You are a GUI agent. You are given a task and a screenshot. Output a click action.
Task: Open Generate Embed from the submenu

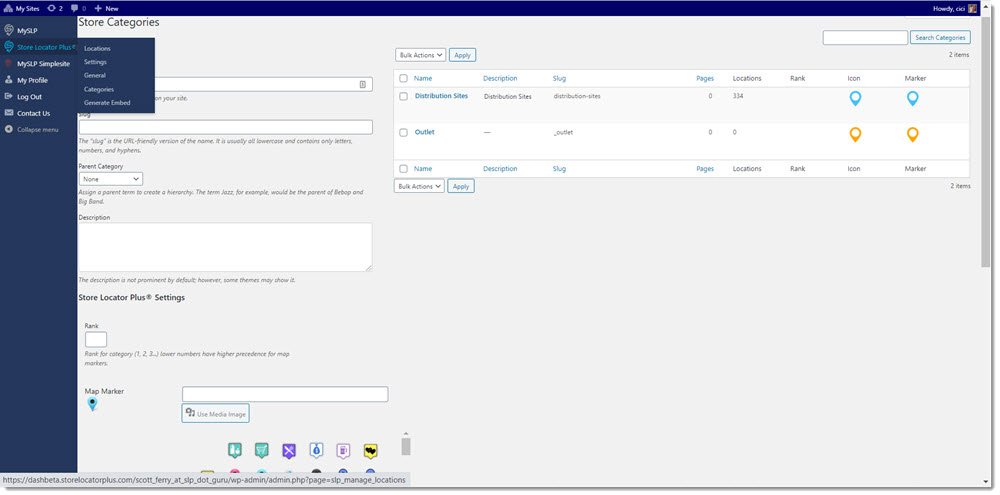107,103
